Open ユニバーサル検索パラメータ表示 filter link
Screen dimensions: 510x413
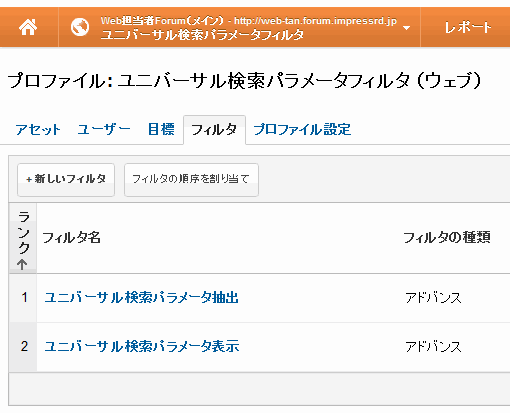click(x=142, y=346)
